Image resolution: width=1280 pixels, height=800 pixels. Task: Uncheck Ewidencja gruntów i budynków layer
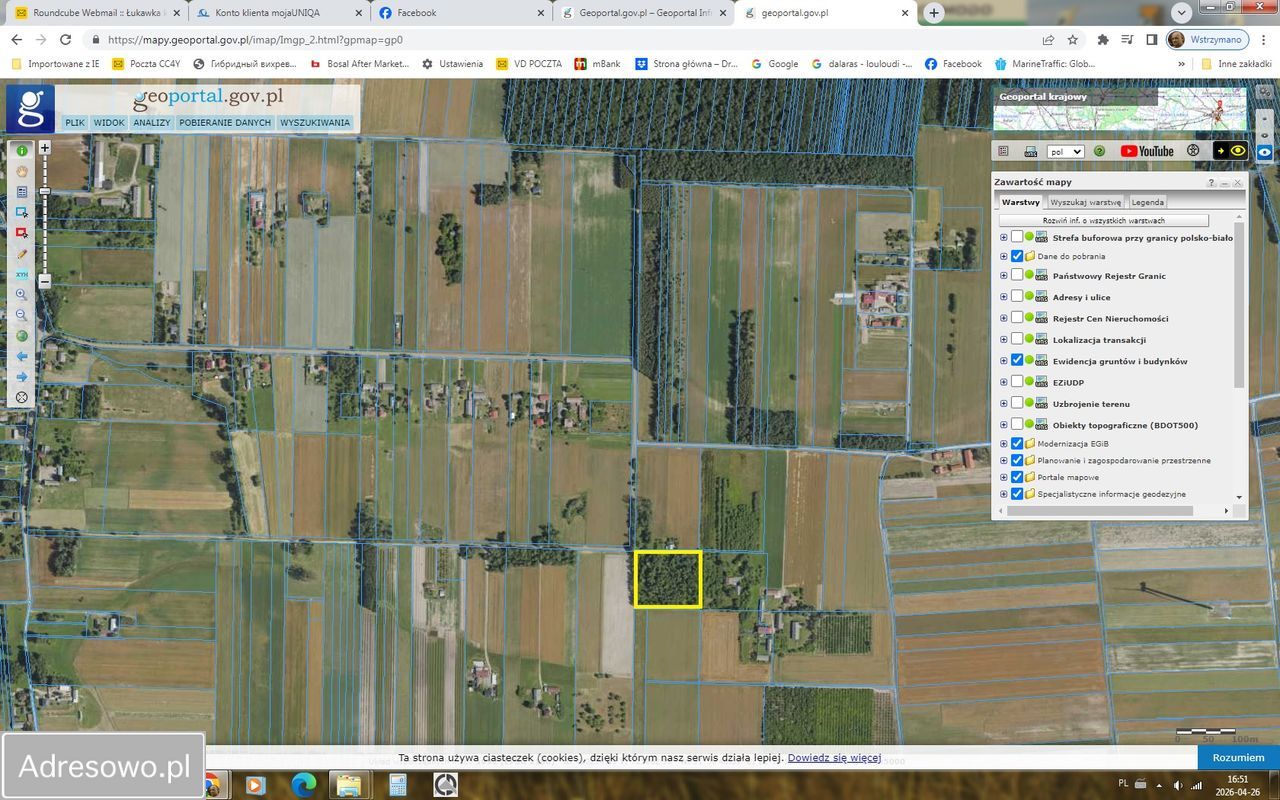(1017, 361)
